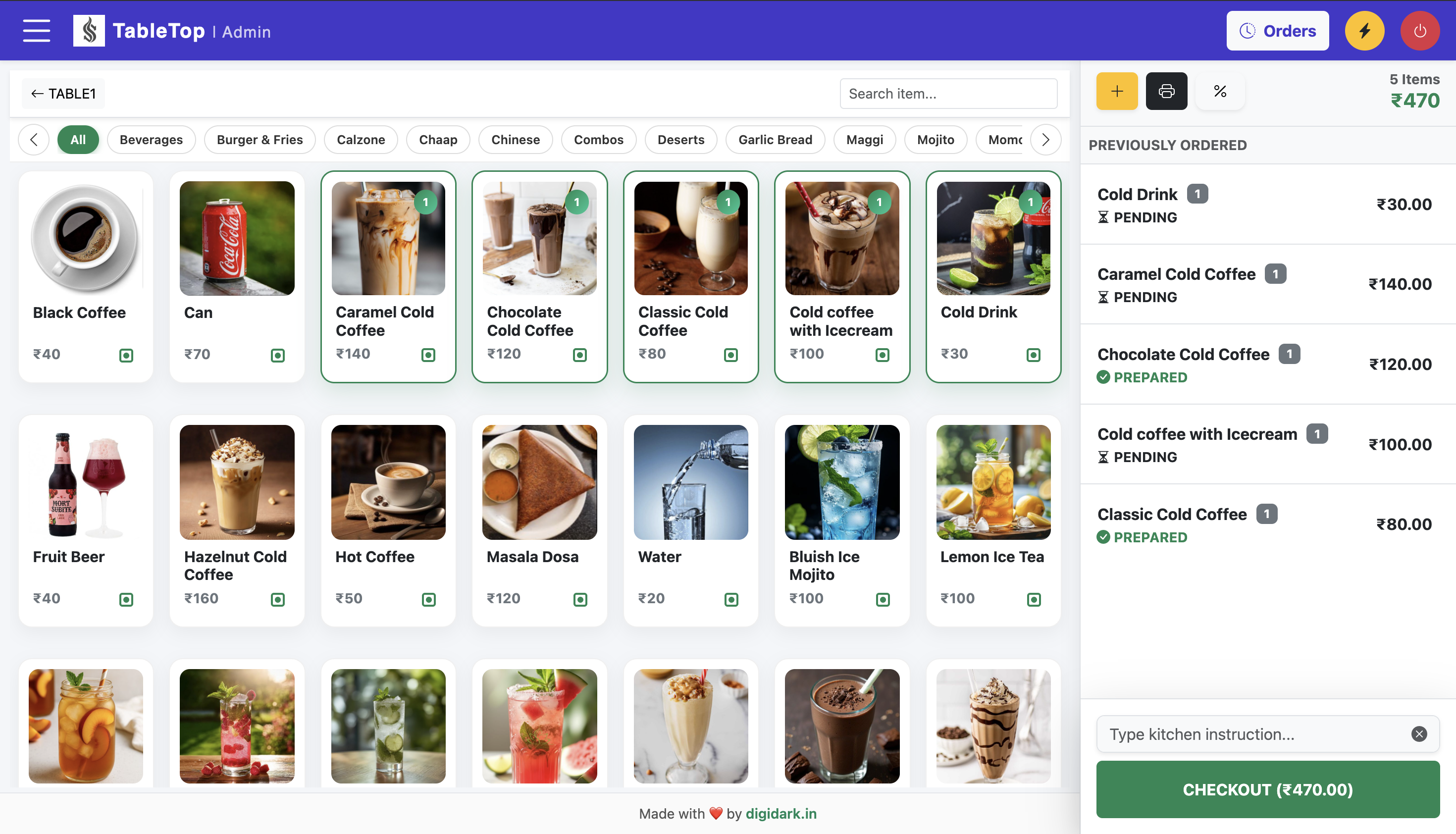Click the yellow plus add button
Viewport: 1456px width, 834px height.
click(x=1117, y=91)
